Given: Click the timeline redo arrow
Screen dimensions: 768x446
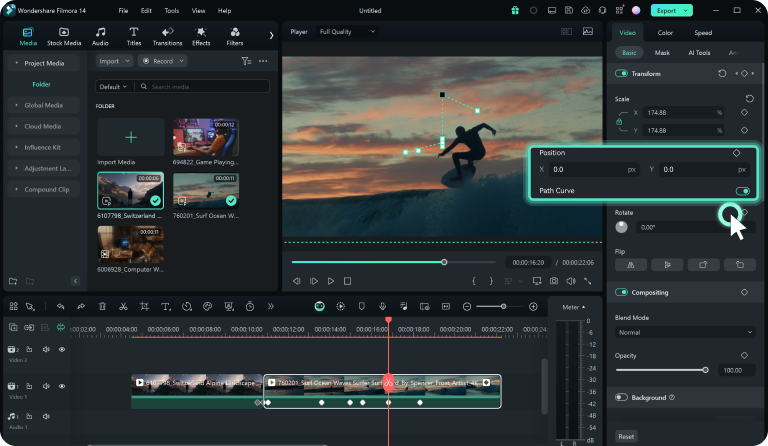Looking at the screenshot, I should pos(81,306).
